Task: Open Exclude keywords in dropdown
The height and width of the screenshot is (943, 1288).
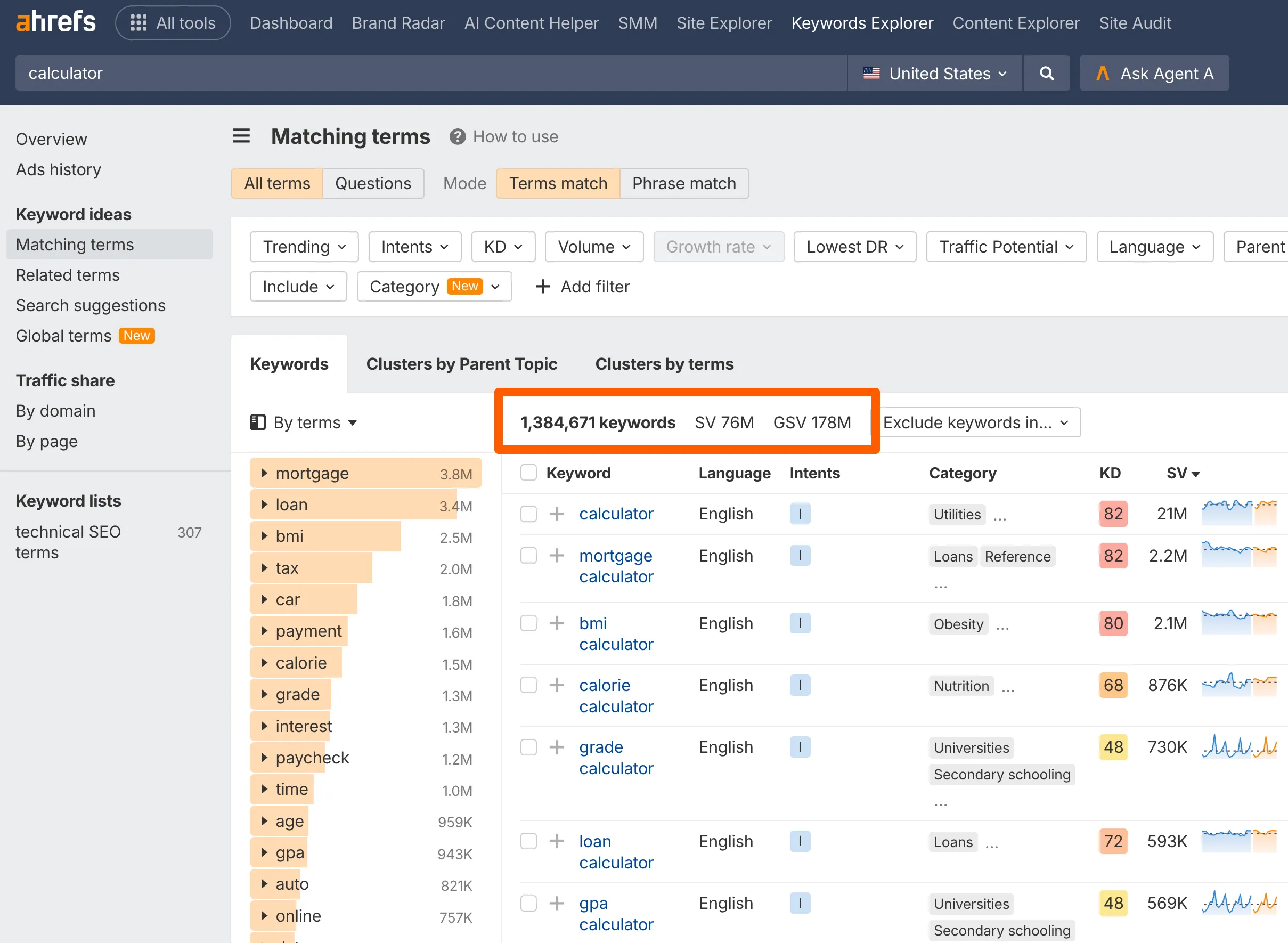Action: coord(976,422)
